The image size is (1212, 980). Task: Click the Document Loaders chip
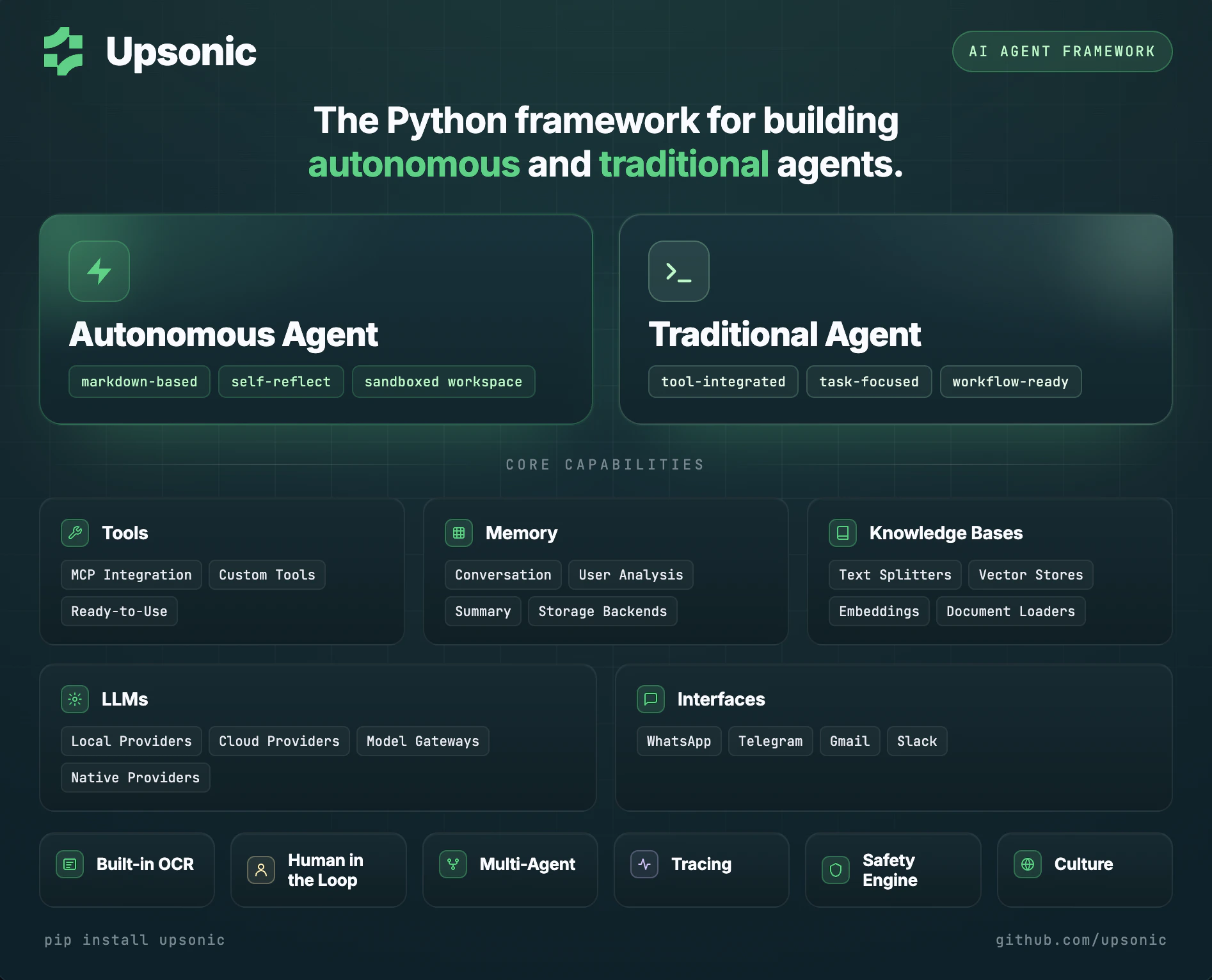[1011, 612]
